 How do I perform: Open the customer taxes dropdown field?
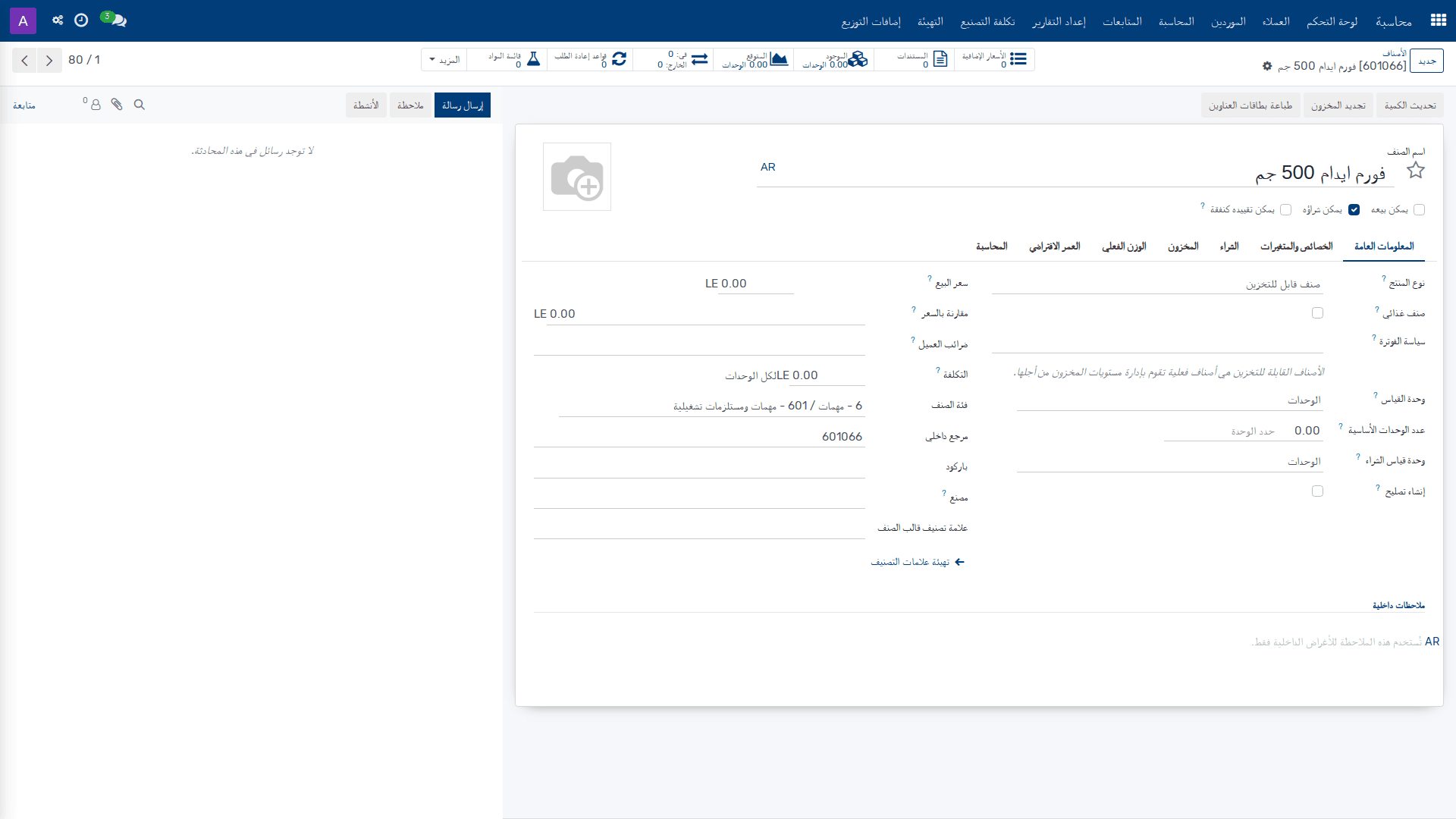699,345
